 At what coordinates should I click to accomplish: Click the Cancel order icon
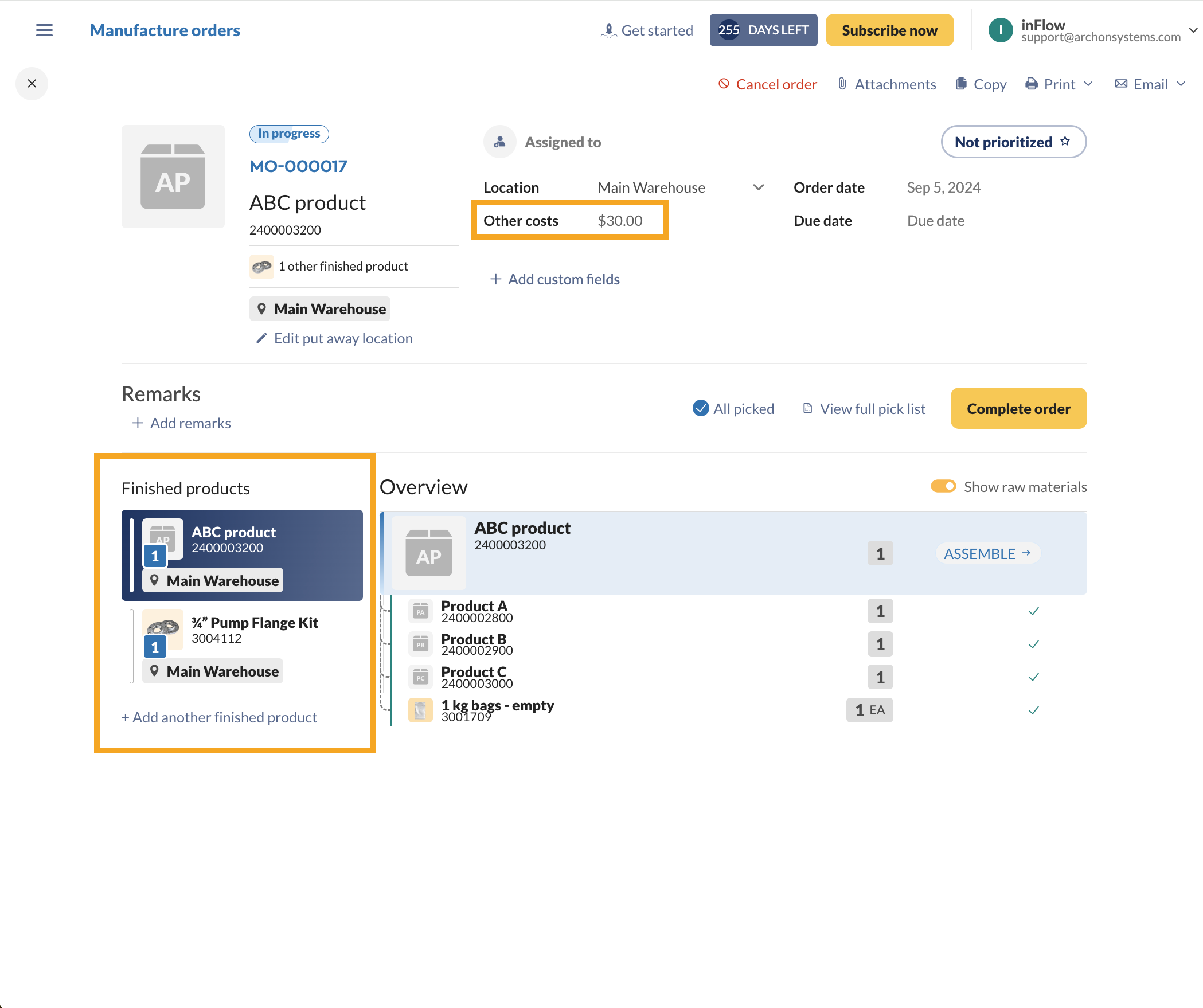[x=724, y=84]
